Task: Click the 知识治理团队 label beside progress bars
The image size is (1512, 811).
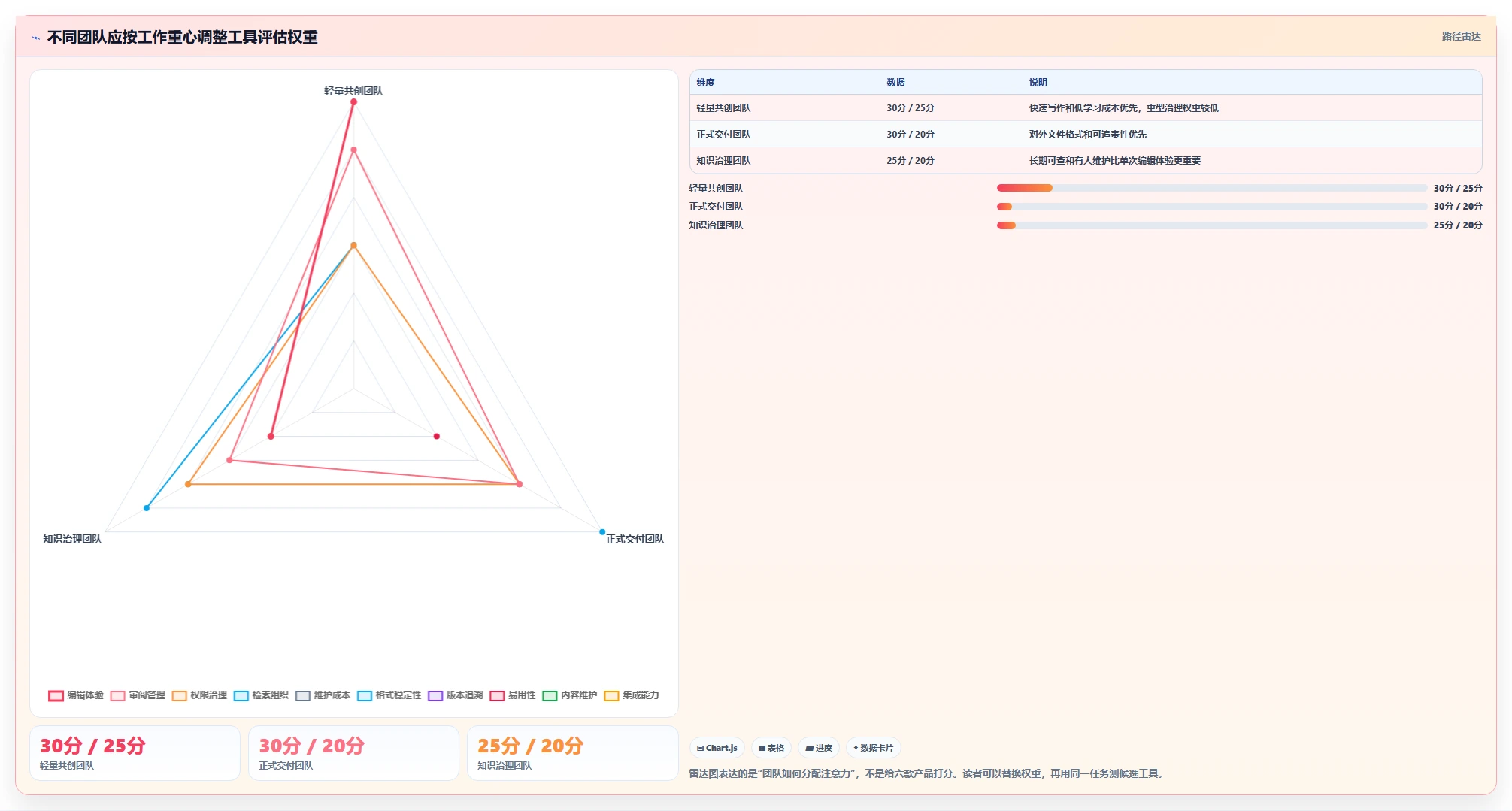Action: [x=716, y=225]
